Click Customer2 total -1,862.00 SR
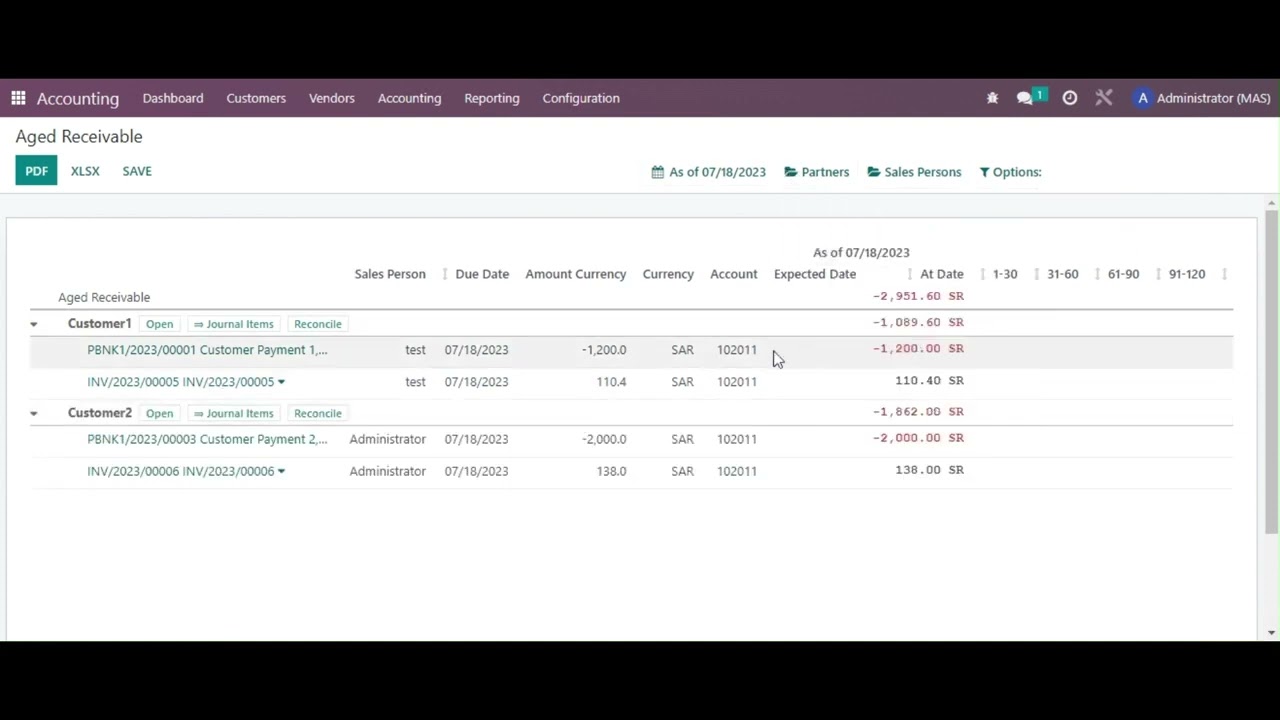The height and width of the screenshot is (720, 1280). point(918,411)
